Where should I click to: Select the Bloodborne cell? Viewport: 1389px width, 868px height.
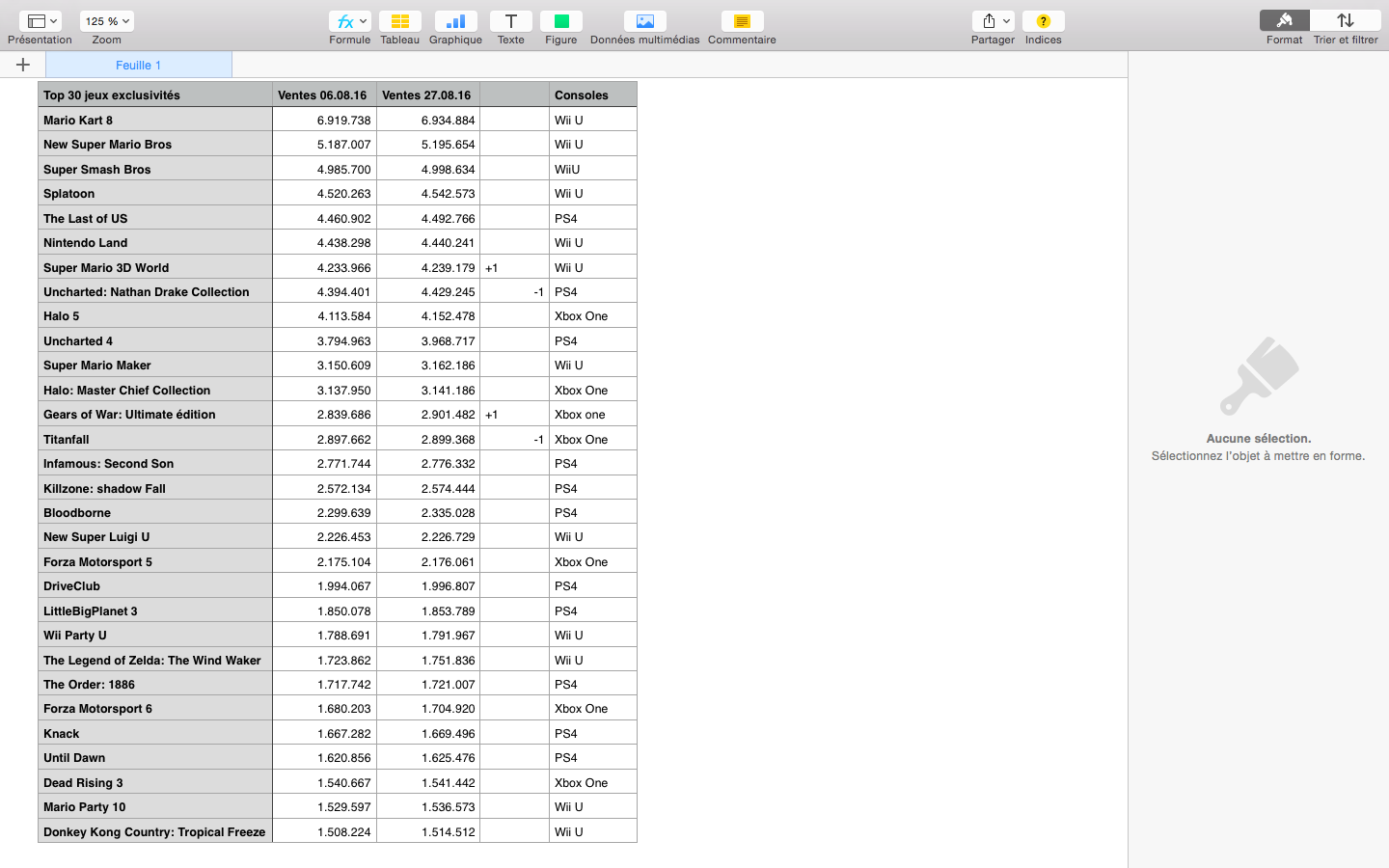155,512
